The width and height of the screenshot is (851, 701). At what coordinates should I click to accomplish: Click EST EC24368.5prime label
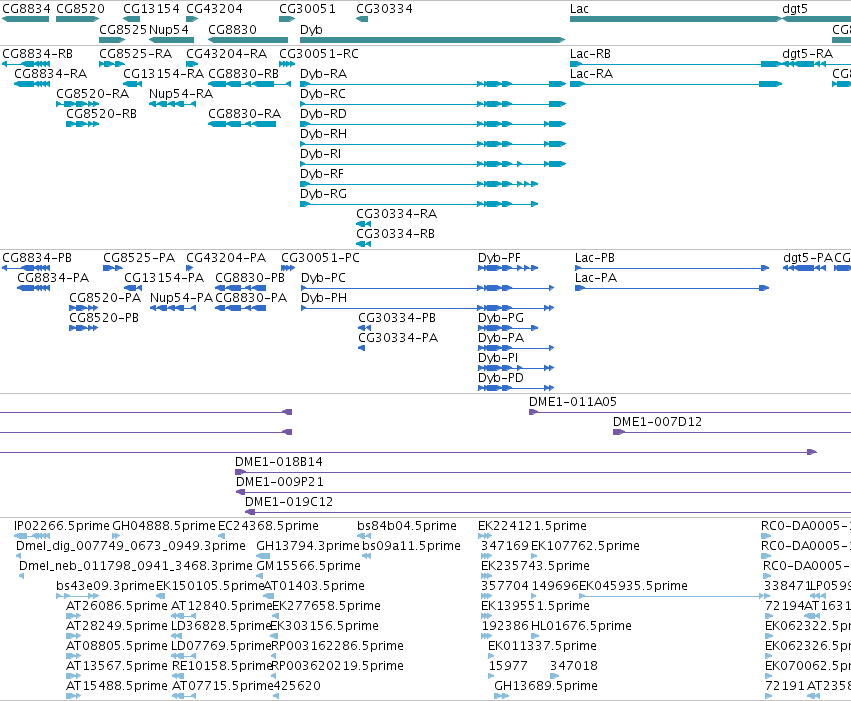tap(268, 526)
